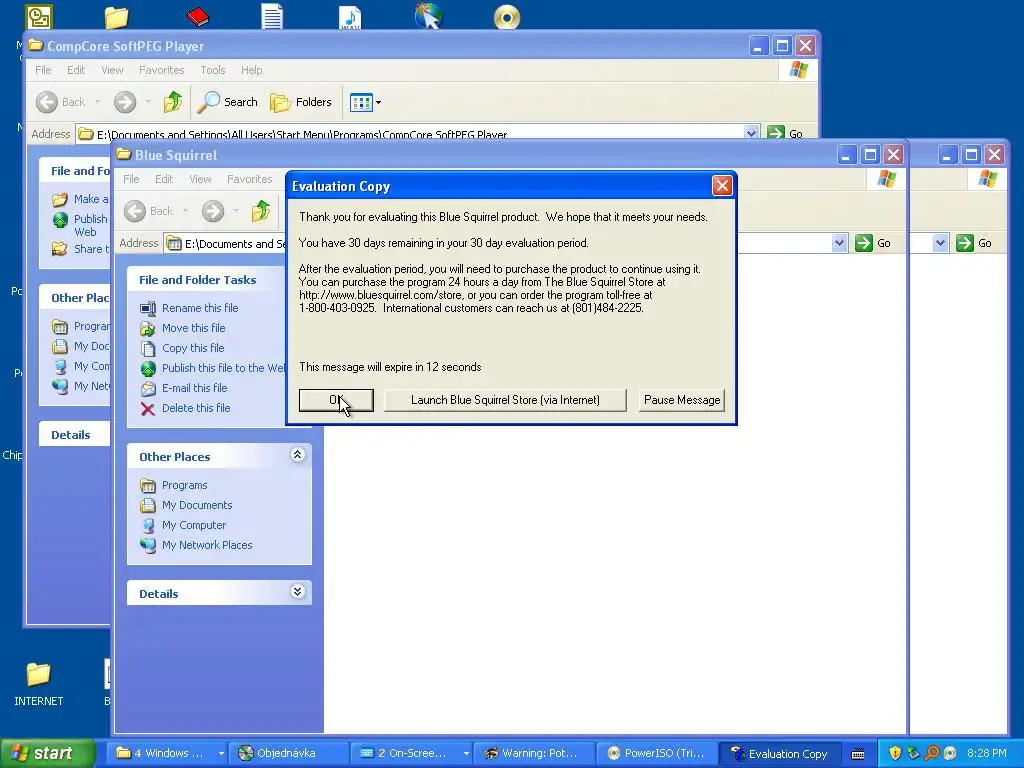Open address dropdown in rightmost background window
This screenshot has width=1024, height=768.
pos(940,243)
